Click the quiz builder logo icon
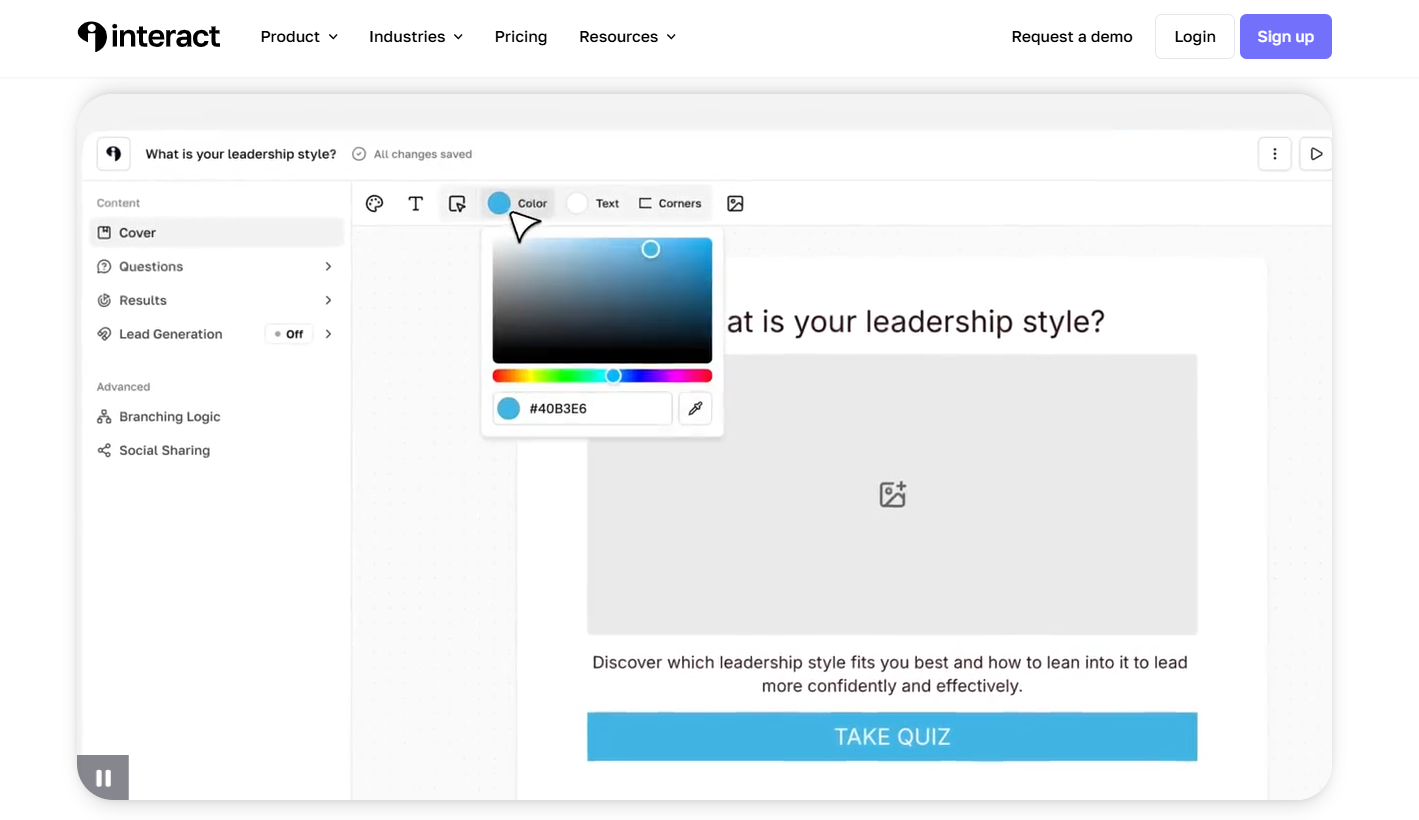 [113, 154]
